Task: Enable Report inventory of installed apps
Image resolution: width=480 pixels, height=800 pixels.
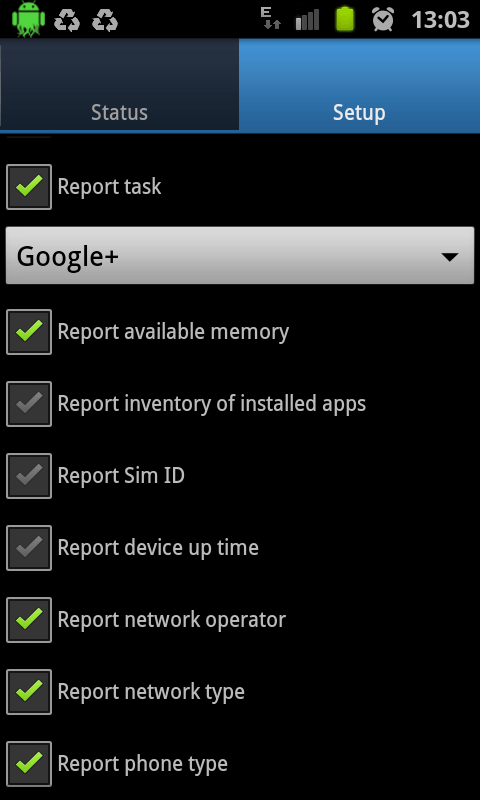Action: coord(29,404)
